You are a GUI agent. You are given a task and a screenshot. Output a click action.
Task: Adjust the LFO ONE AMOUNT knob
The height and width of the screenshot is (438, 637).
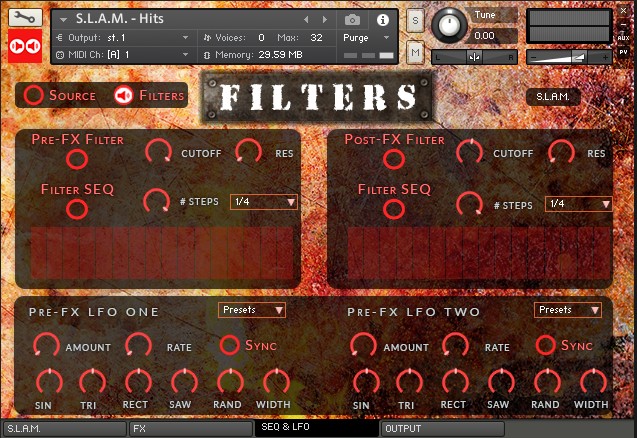[x=46, y=345]
